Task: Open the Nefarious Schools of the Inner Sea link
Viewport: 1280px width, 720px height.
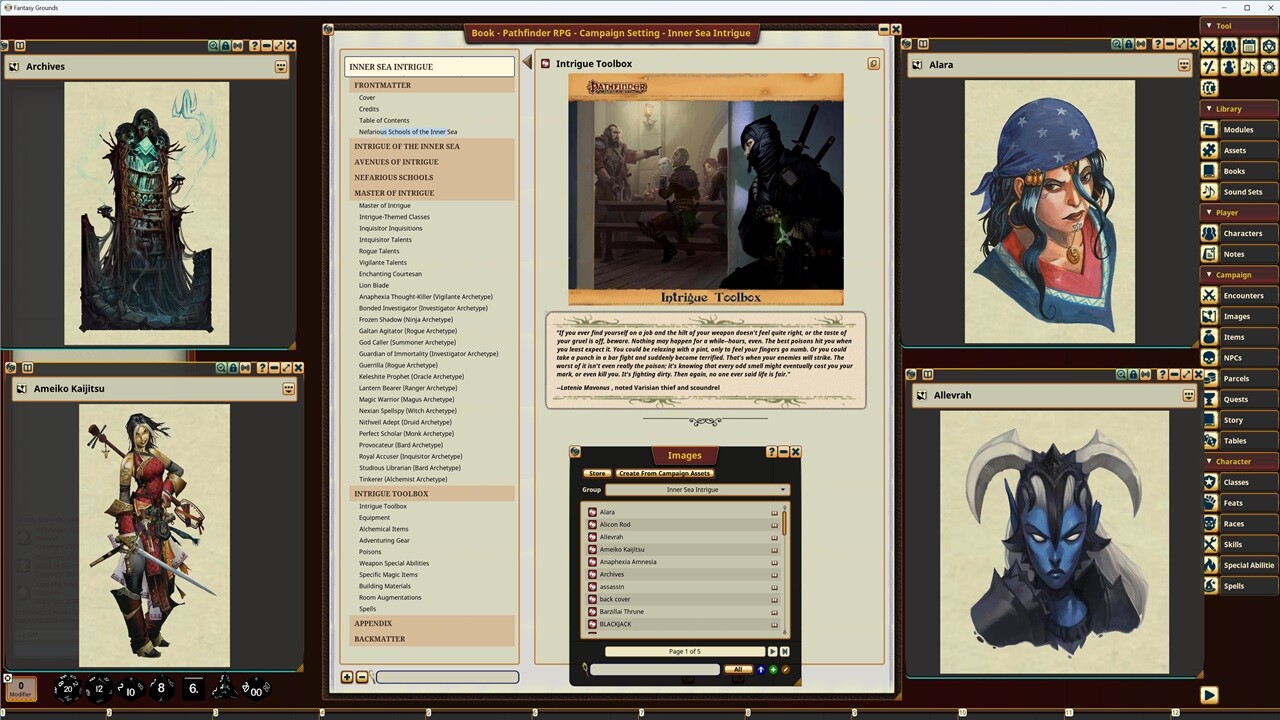Action: (x=408, y=131)
